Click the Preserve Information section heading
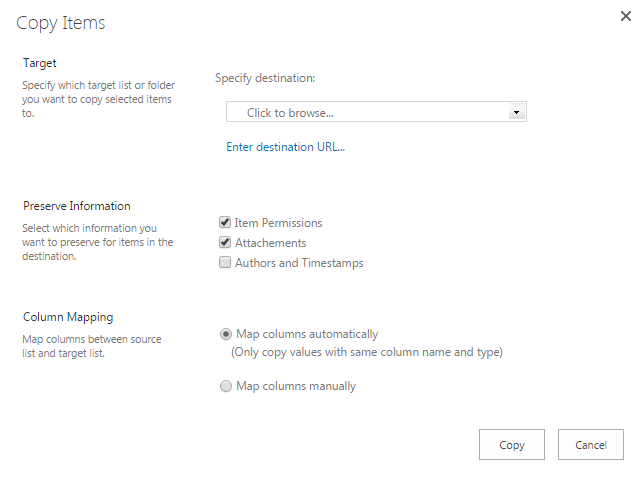Viewport: 641px width, 486px height. (x=76, y=206)
